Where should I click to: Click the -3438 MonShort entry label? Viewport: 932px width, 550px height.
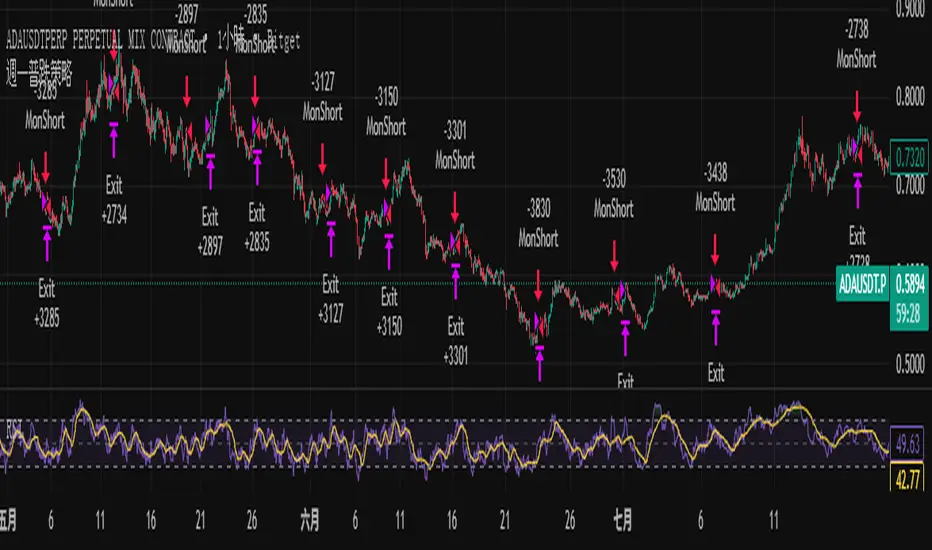715,188
